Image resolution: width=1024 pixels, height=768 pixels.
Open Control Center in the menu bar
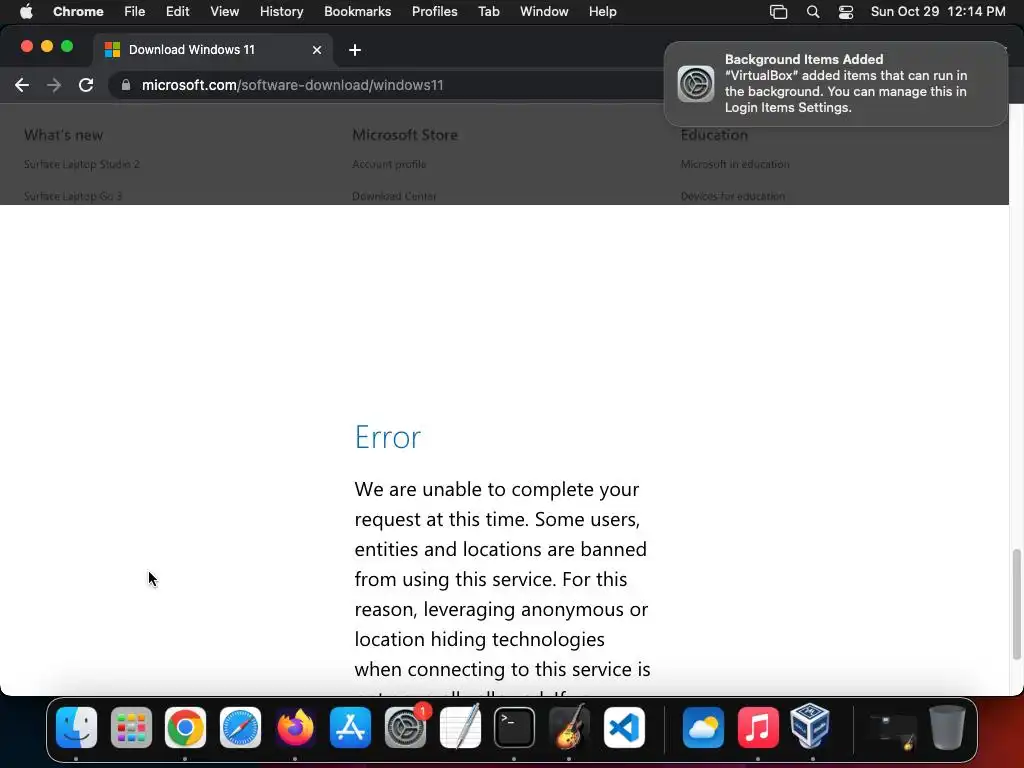846,12
